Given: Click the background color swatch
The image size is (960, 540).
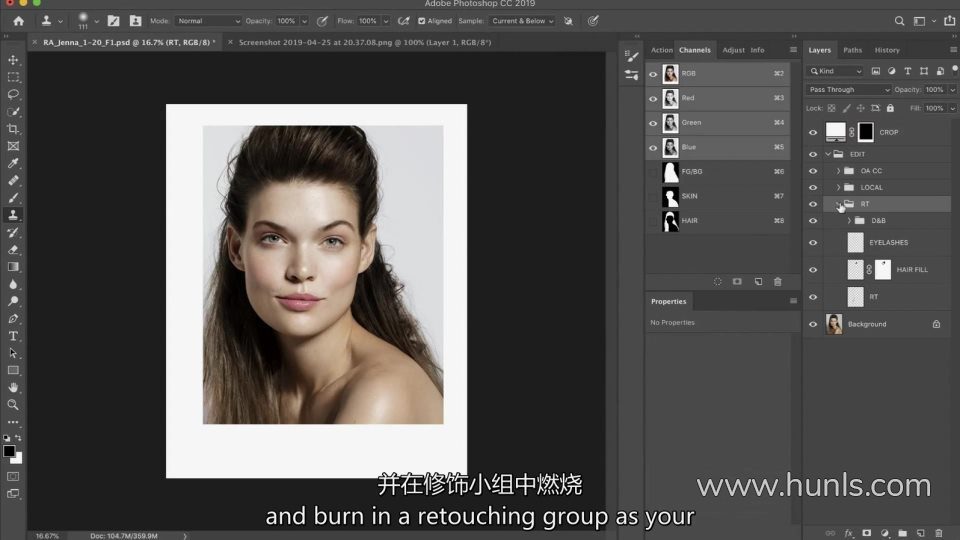Looking at the screenshot, I should pos(18,459).
